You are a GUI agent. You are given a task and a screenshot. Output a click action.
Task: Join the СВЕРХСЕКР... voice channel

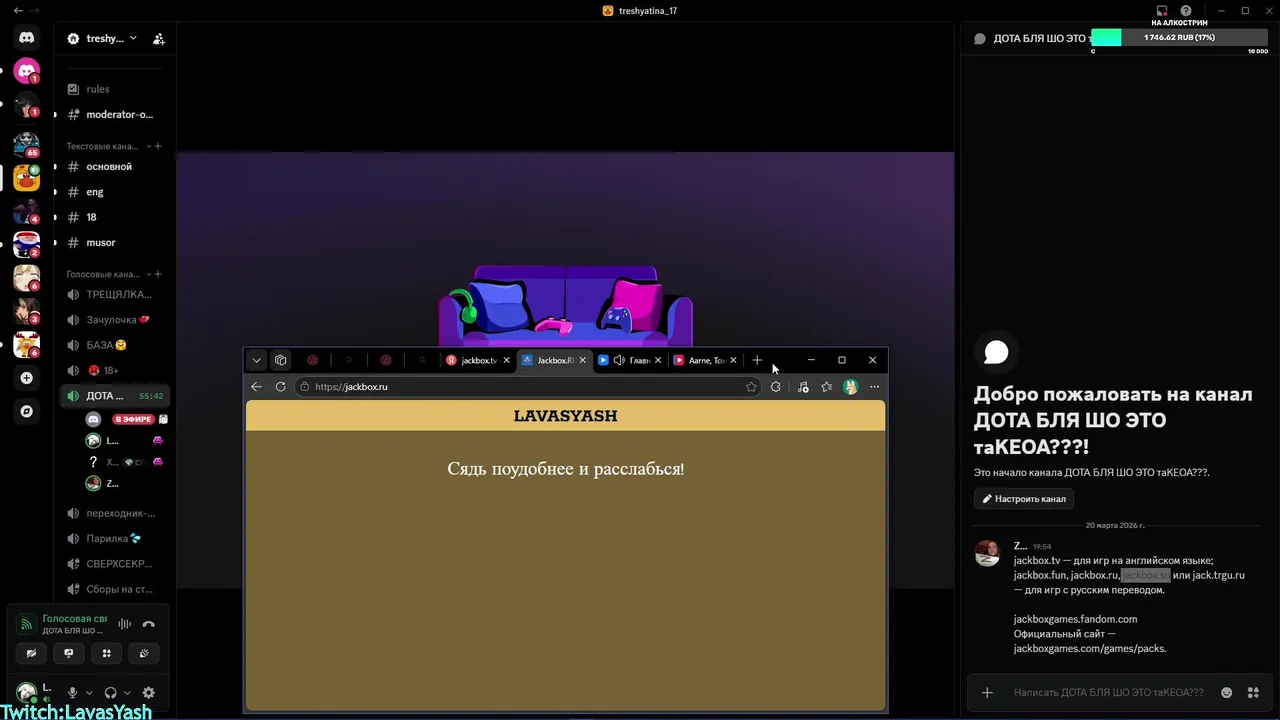[115, 564]
